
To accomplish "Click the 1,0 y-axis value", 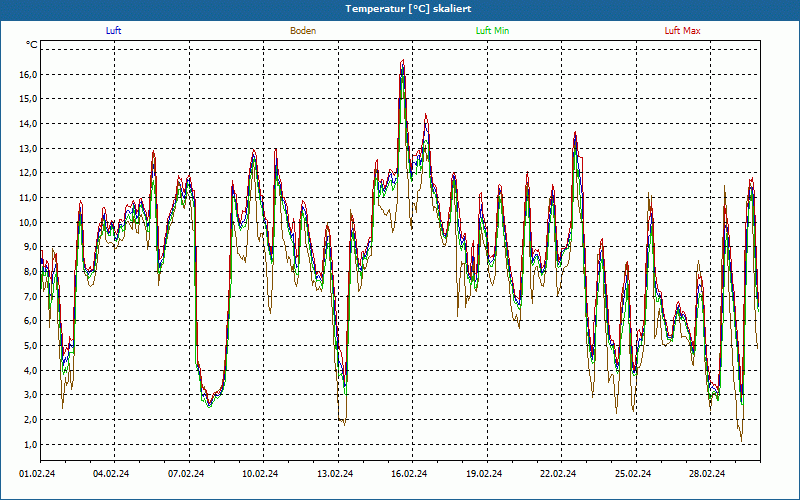I will tap(30, 444).
